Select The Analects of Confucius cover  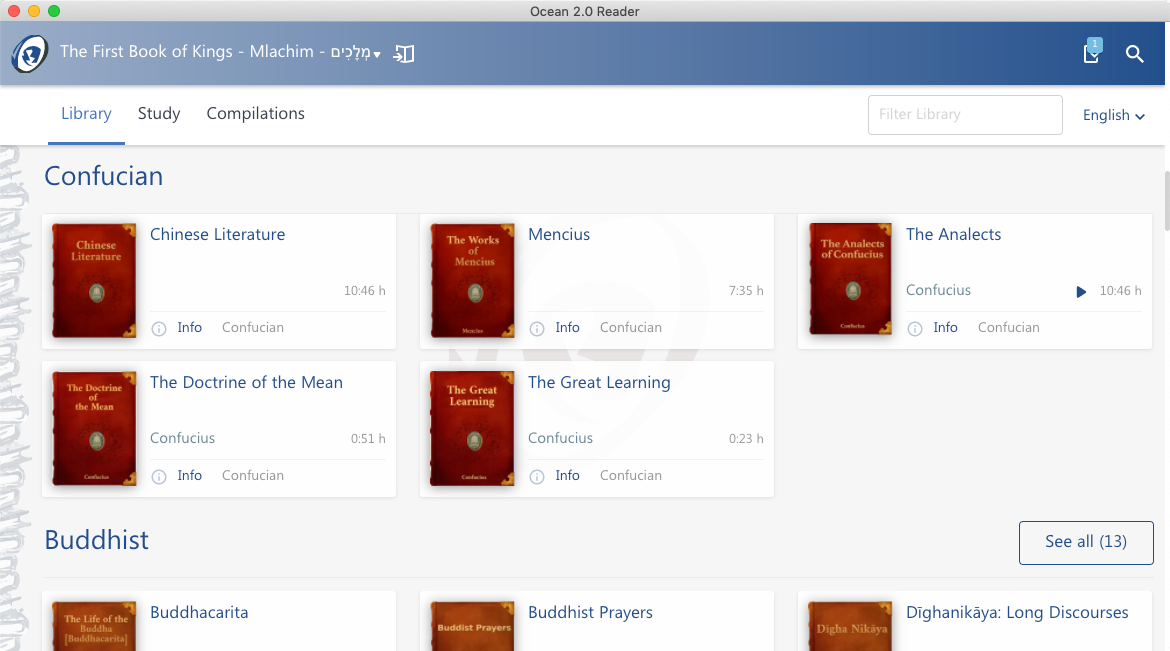pos(851,279)
